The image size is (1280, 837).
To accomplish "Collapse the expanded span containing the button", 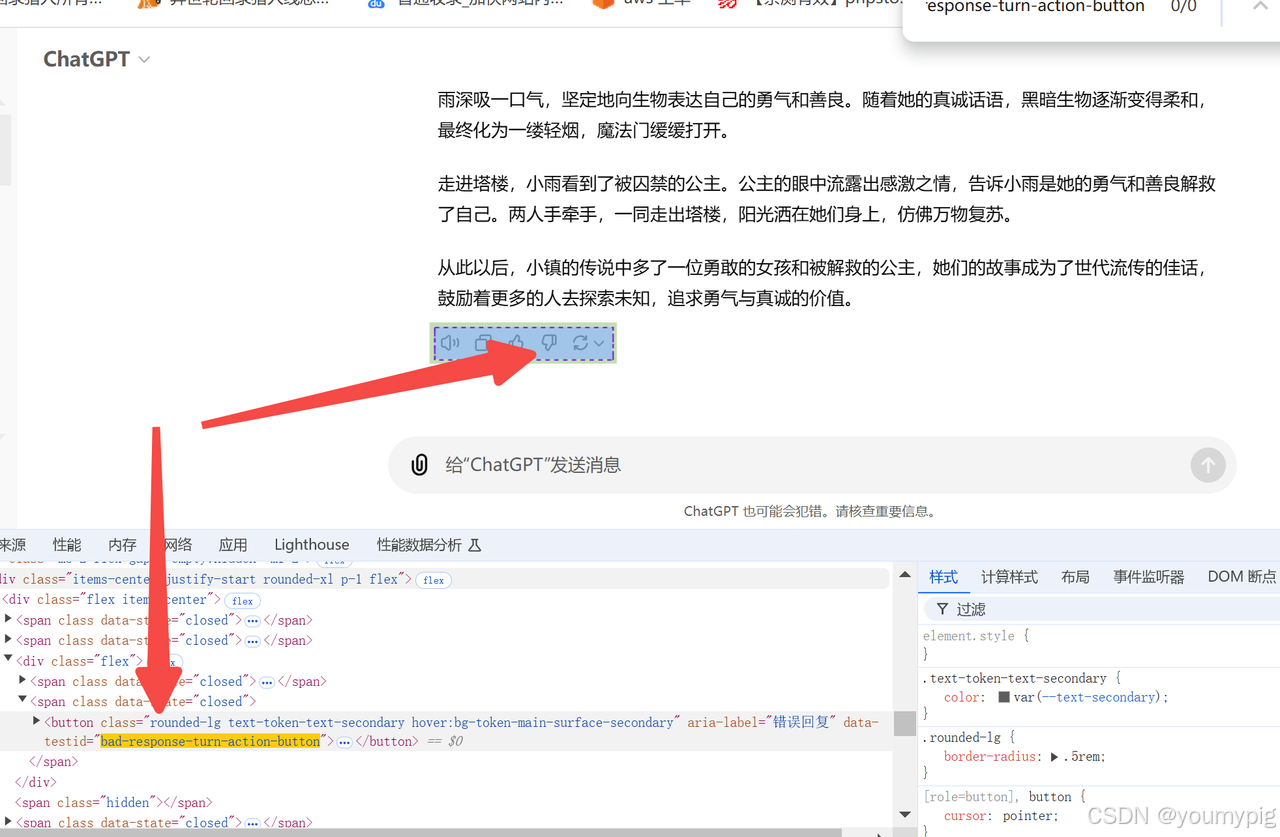I will [x=23, y=701].
